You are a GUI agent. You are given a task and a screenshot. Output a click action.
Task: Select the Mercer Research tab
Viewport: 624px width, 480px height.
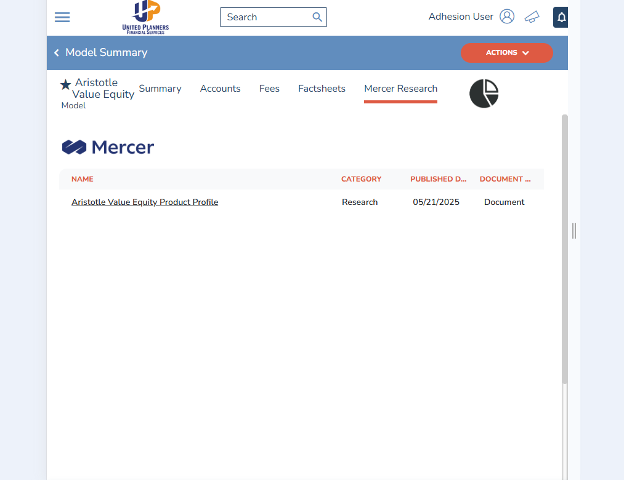pos(400,89)
